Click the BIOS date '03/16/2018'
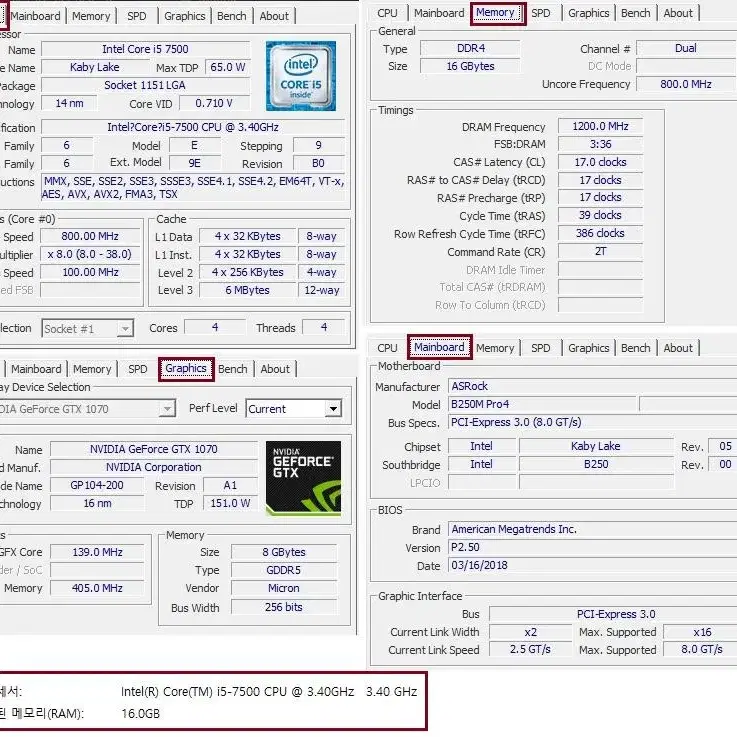 [592, 565]
